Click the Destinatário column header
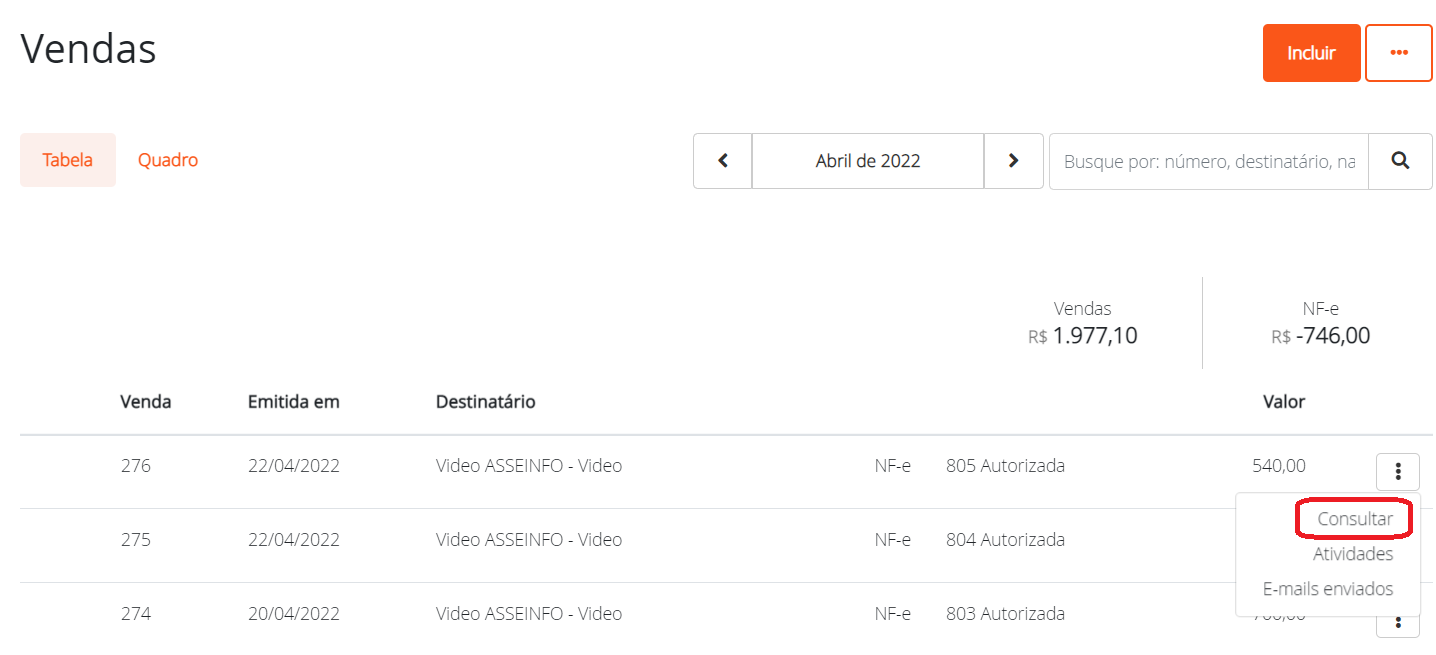 [x=485, y=402]
